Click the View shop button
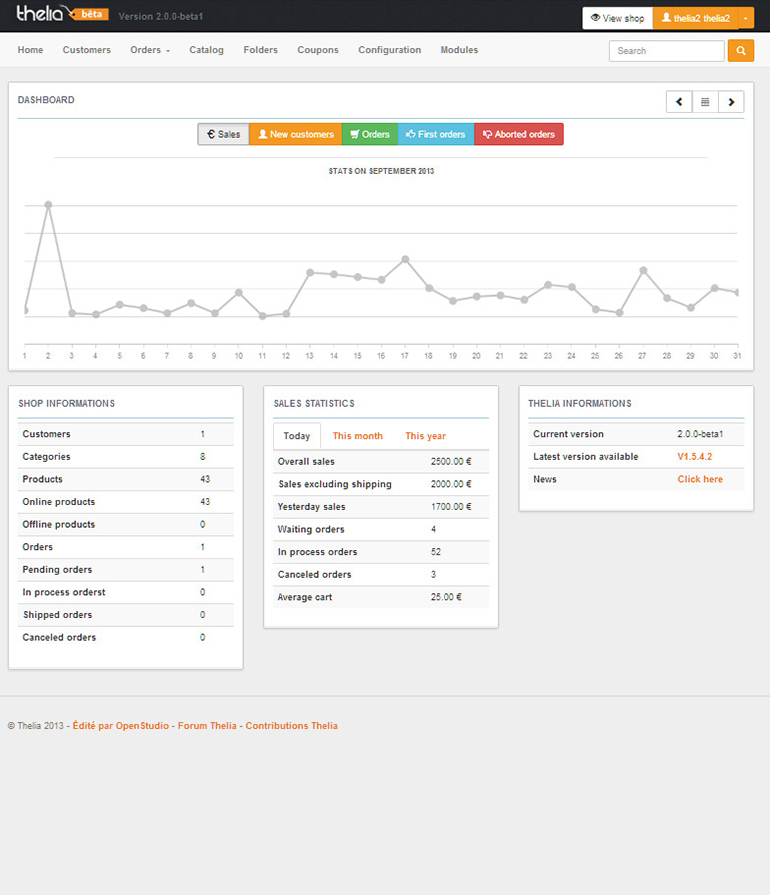770x895 pixels. pos(617,18)
